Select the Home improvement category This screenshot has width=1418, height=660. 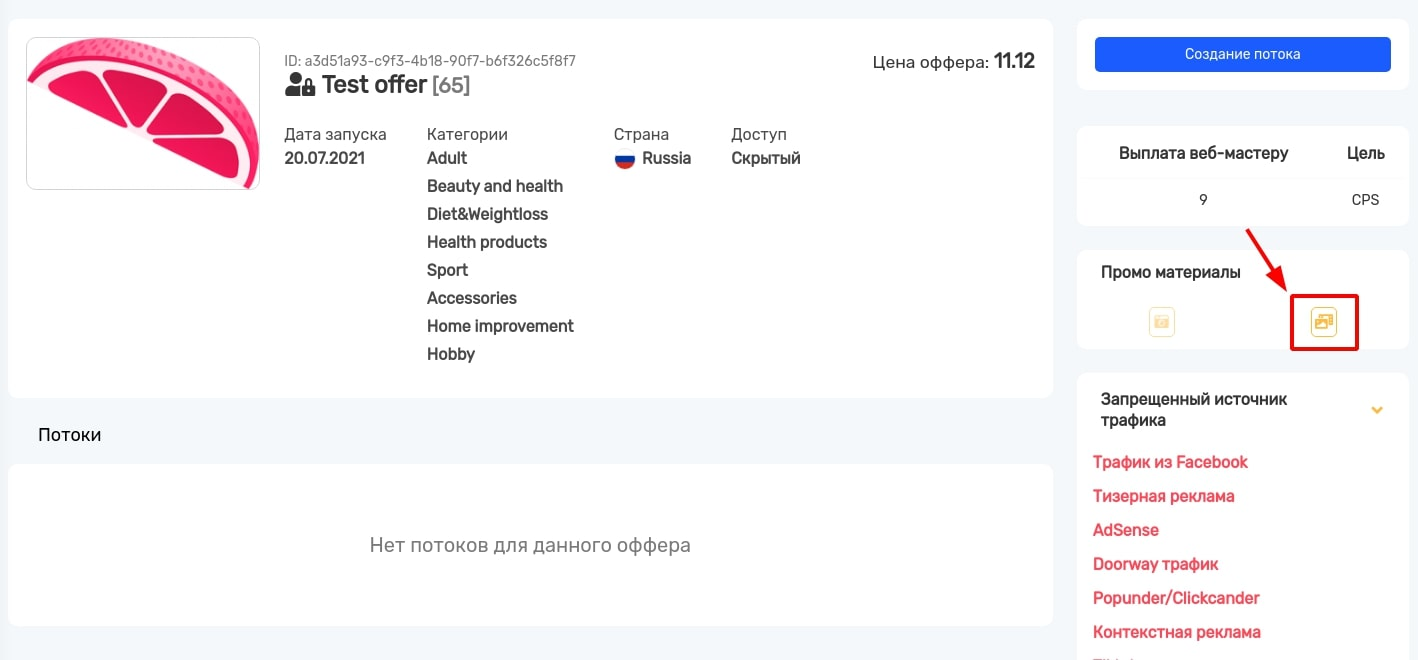pyautogui.click(x=500, y=326)
